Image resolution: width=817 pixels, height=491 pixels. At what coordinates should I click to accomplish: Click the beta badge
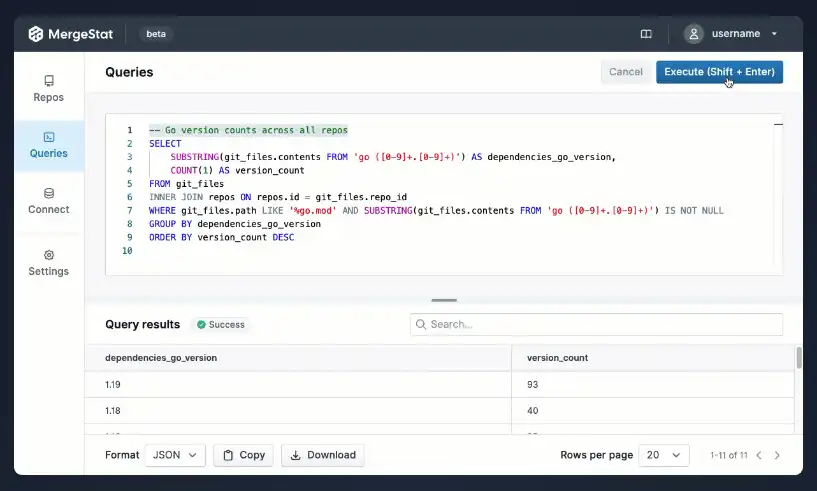click(x=156, y=34)
